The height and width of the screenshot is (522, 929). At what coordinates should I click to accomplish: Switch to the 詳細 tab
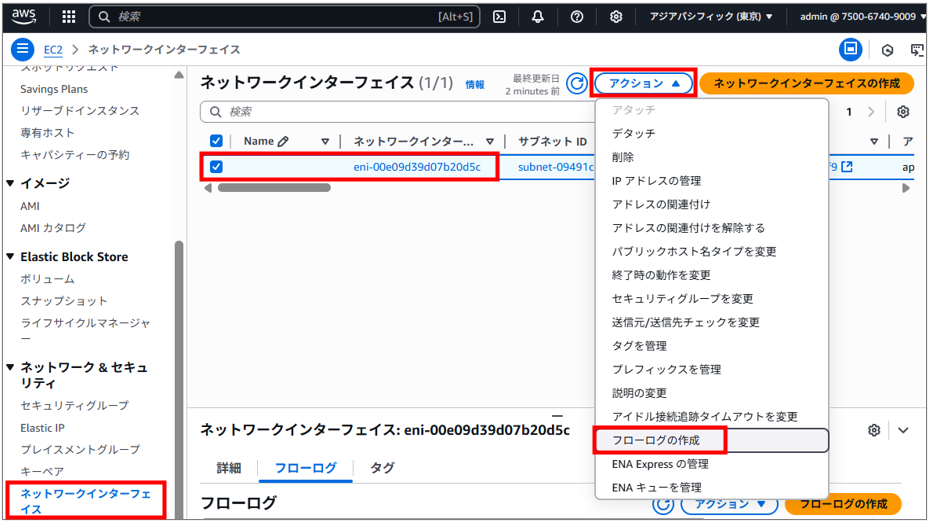(229, 468)
